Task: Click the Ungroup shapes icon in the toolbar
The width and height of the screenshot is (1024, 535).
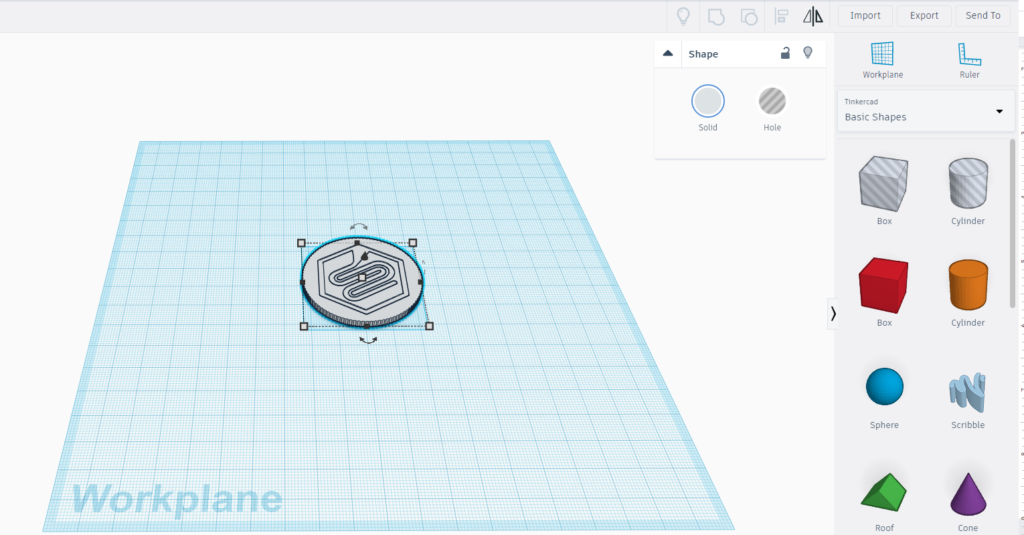Action: click(748, 16)
